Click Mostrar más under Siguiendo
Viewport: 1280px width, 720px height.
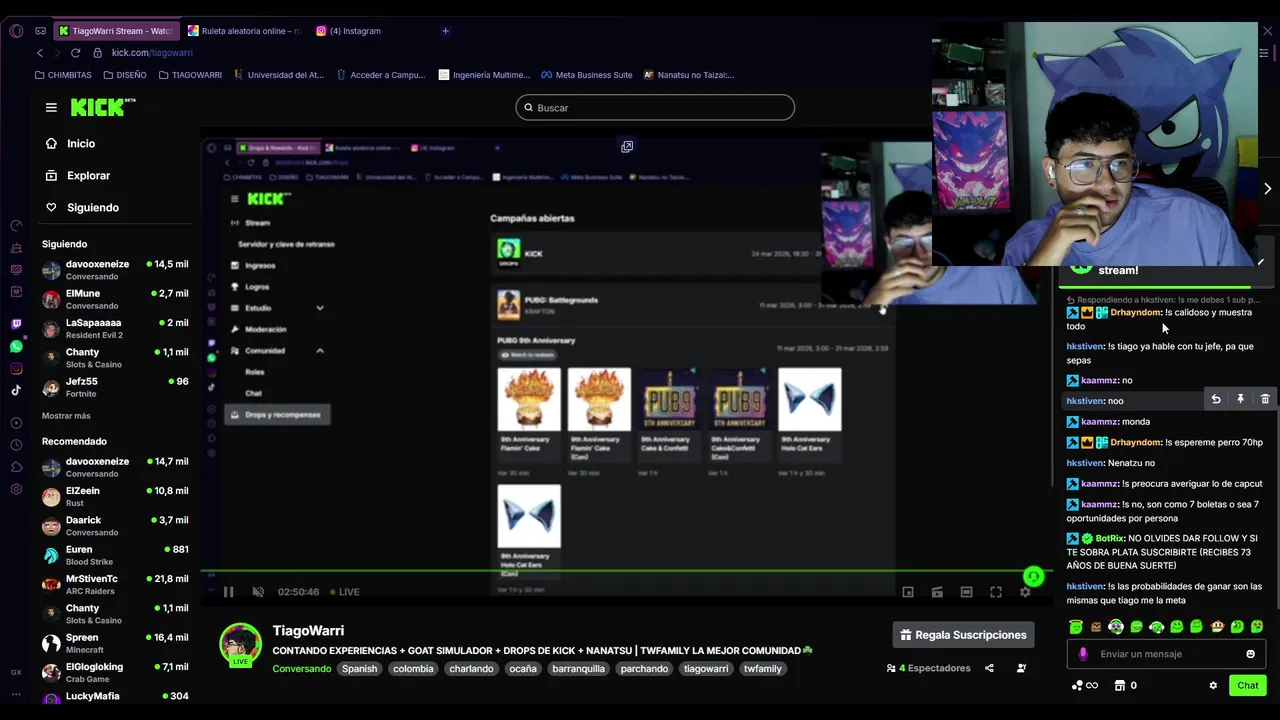coord(66,416)
